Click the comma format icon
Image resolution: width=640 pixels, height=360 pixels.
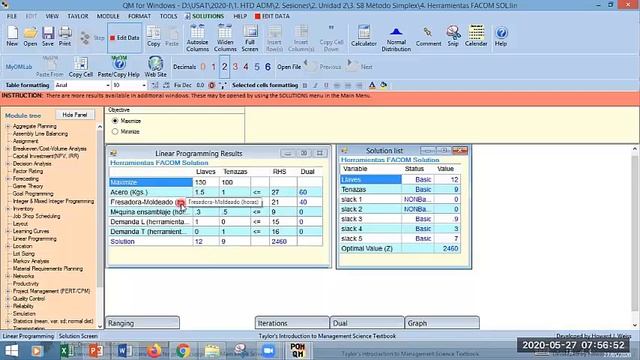pos(222,85)
